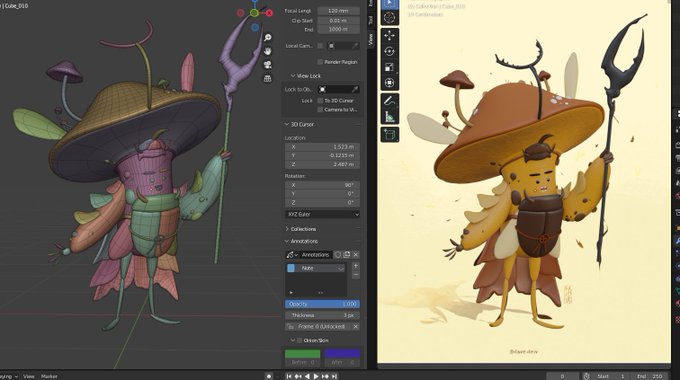Unlink the Annotations data block
Image resolution: width=680 pixels, height=380 pixels.
point(356,255)
